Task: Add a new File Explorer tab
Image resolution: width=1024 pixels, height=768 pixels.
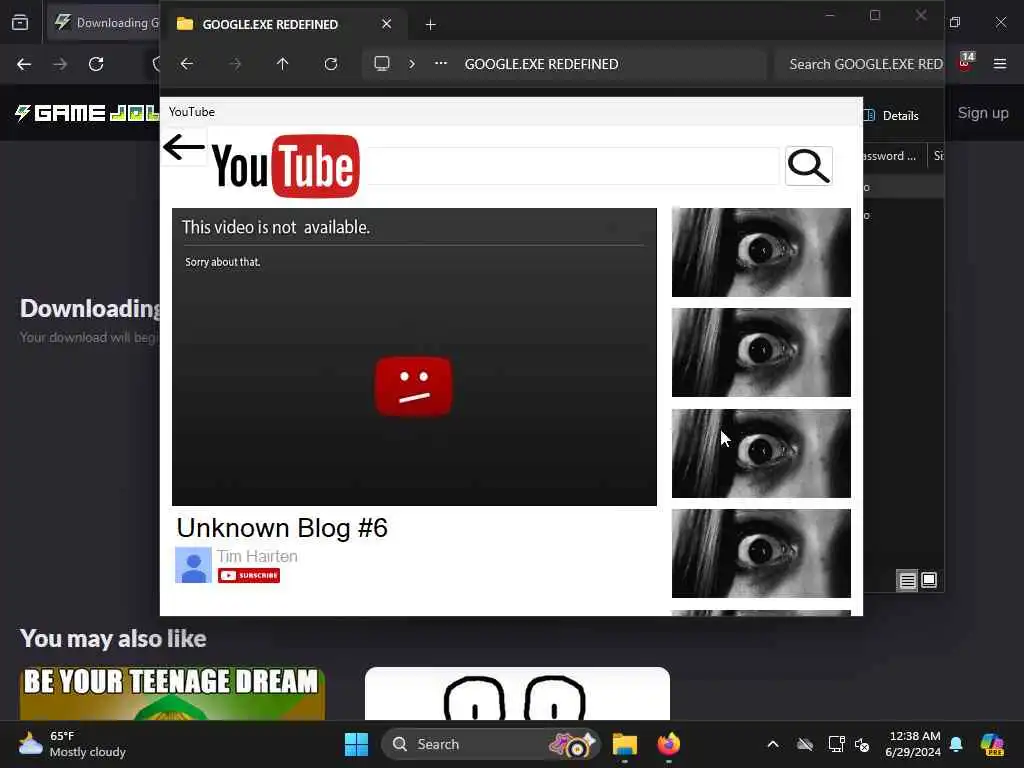Action: tap(430, 24)
